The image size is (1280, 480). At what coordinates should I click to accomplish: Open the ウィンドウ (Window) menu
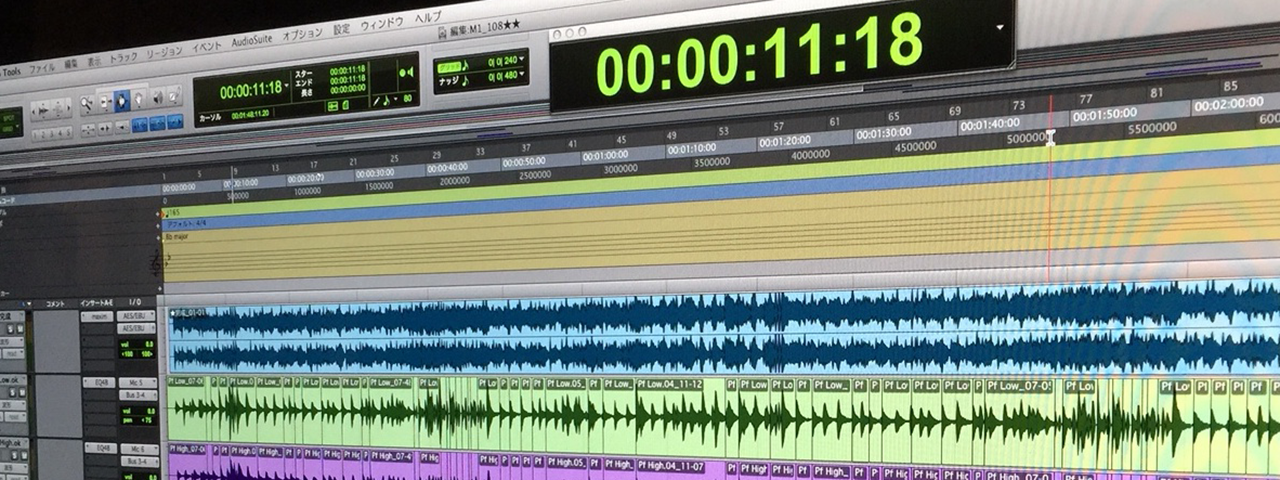click(382, 22)
